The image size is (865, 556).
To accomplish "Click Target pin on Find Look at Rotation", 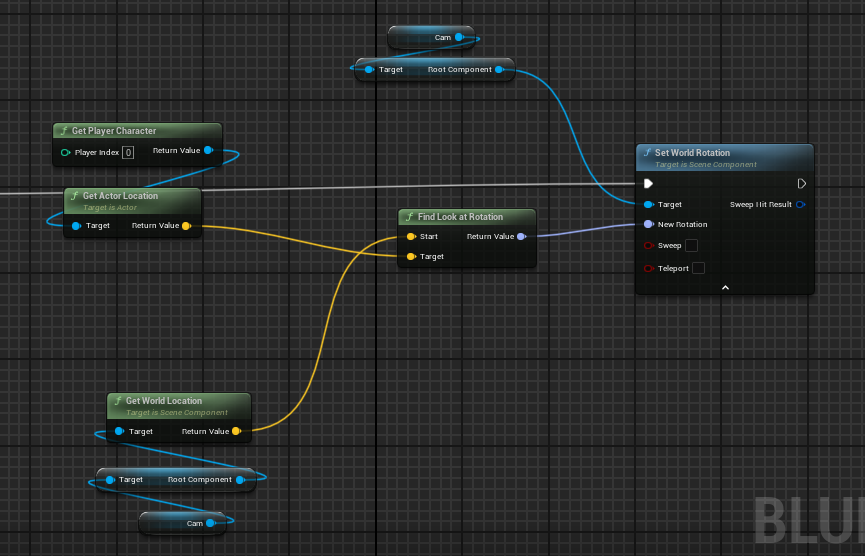I will (x=411, y=256).
